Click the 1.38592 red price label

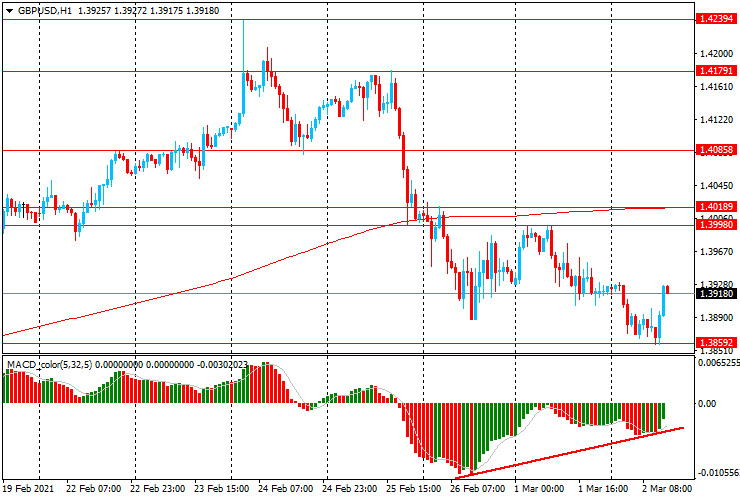[716, 343]
